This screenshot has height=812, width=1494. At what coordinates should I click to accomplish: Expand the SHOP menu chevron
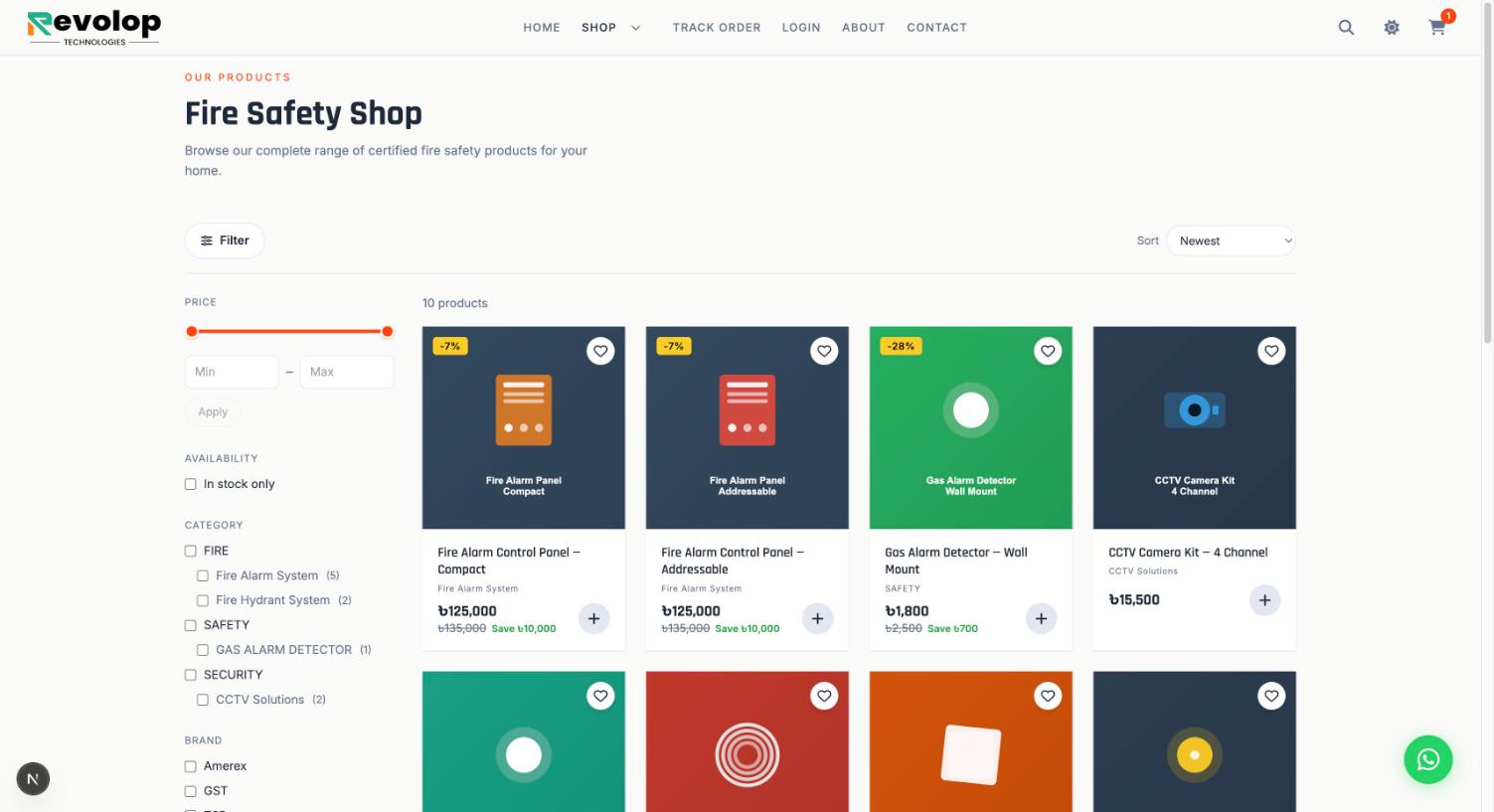636,28
